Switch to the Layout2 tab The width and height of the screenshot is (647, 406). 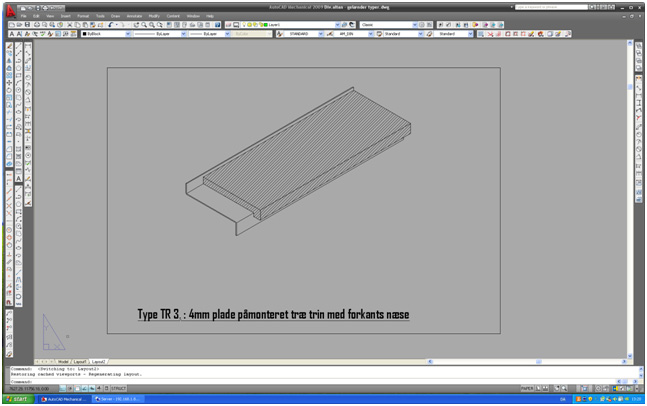[x=98, y=361]
